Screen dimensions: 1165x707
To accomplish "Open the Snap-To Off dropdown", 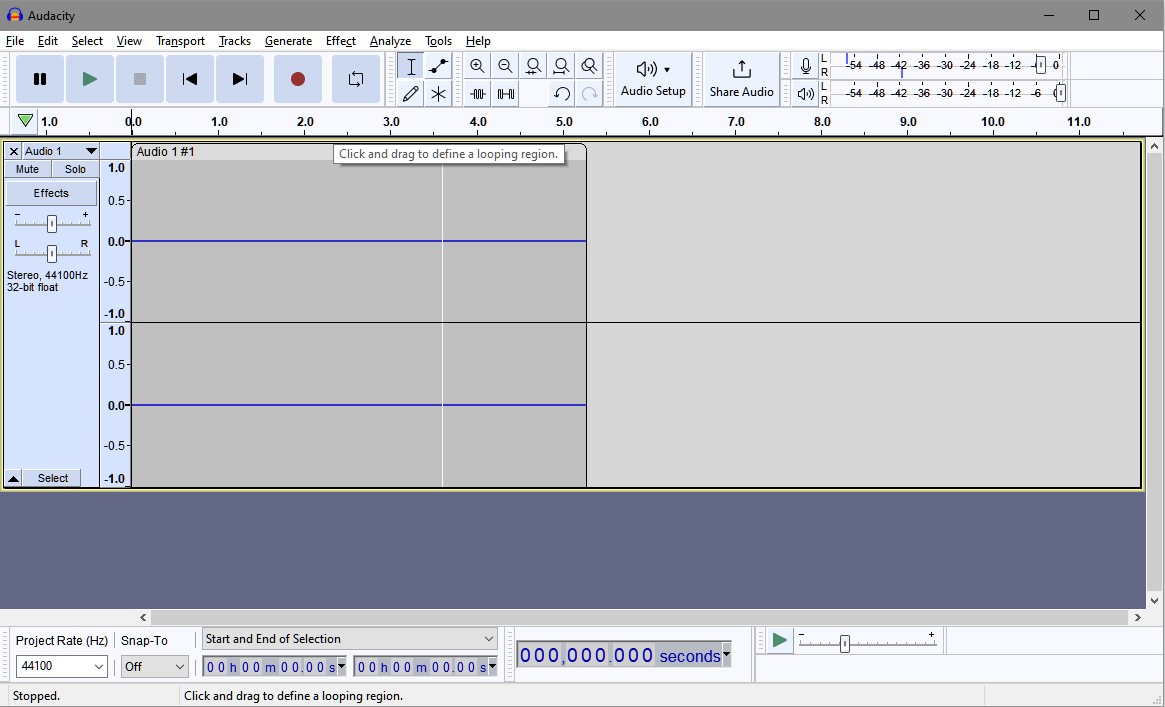I will point(180,666).
